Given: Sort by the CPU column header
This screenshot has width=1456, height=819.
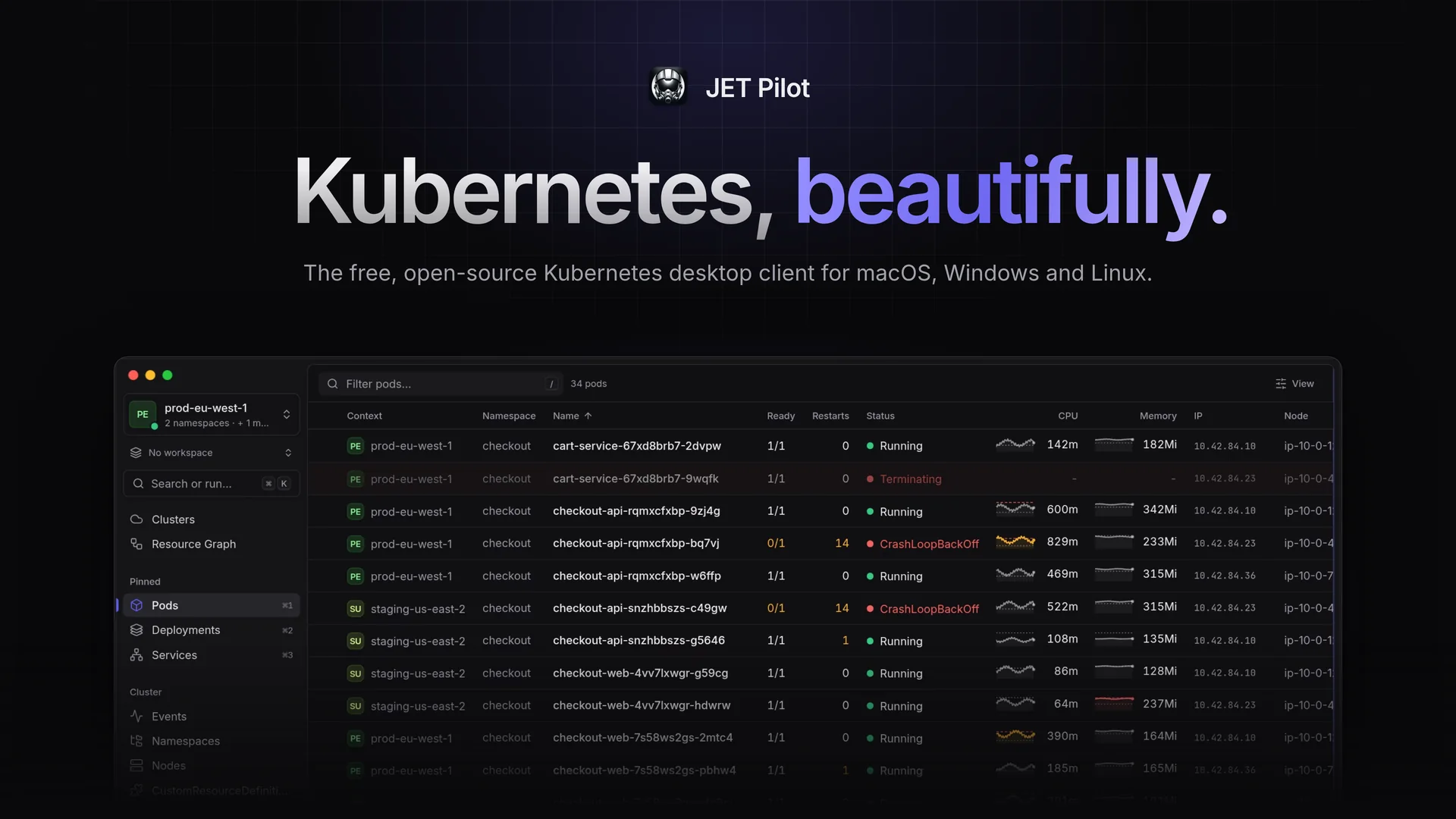Looking at the screenshot, I should point(1068,416).
